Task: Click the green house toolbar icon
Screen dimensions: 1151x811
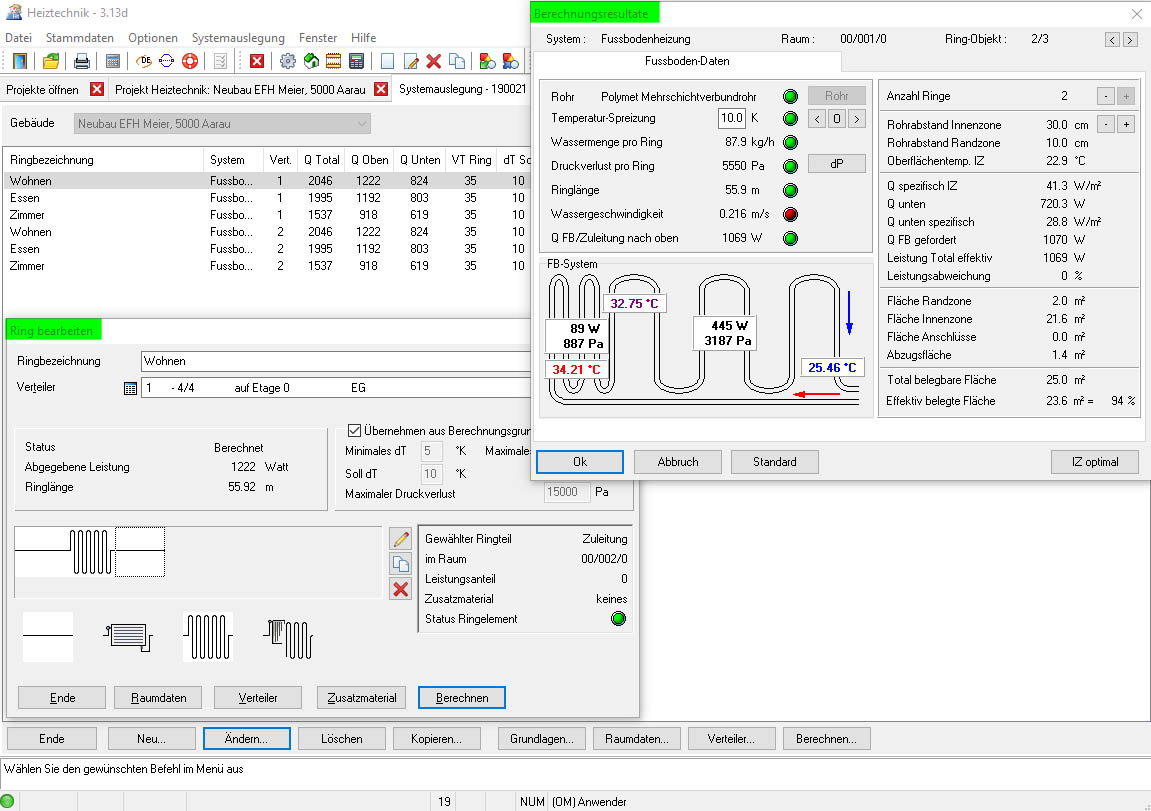Action: click(x=311, y=61)
